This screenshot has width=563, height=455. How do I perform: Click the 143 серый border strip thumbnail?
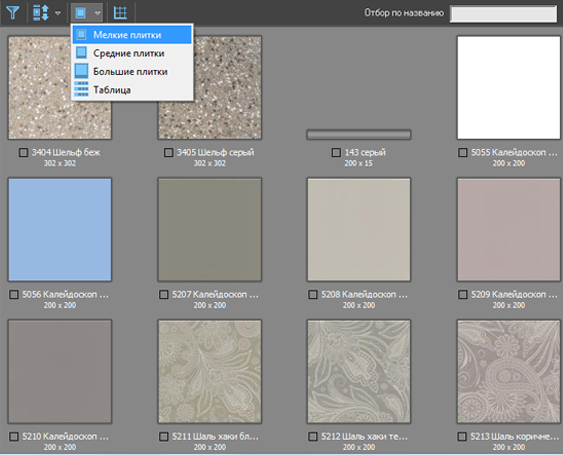(359, 135)
